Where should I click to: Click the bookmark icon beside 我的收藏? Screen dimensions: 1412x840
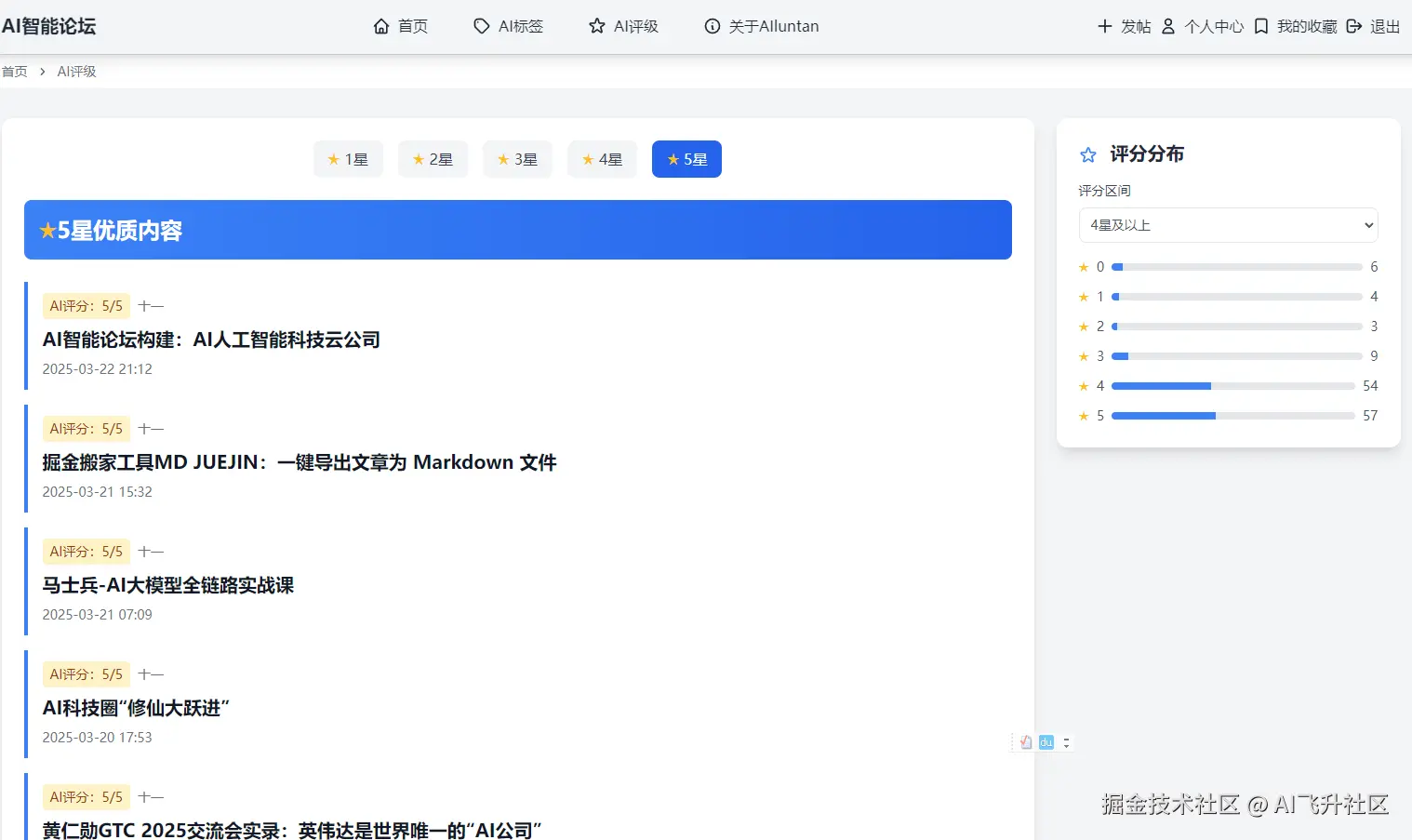[x=1261, y=26]
